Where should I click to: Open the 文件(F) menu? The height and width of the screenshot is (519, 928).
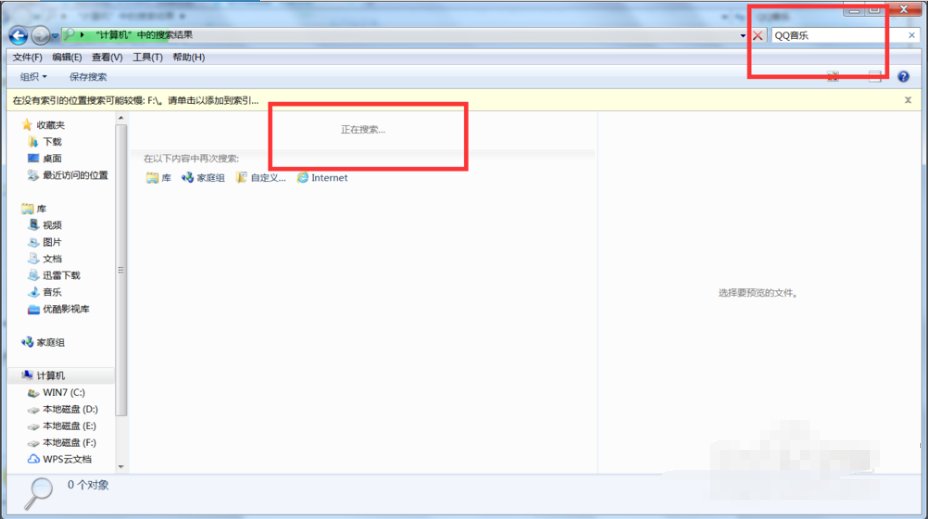pos(27,57)
